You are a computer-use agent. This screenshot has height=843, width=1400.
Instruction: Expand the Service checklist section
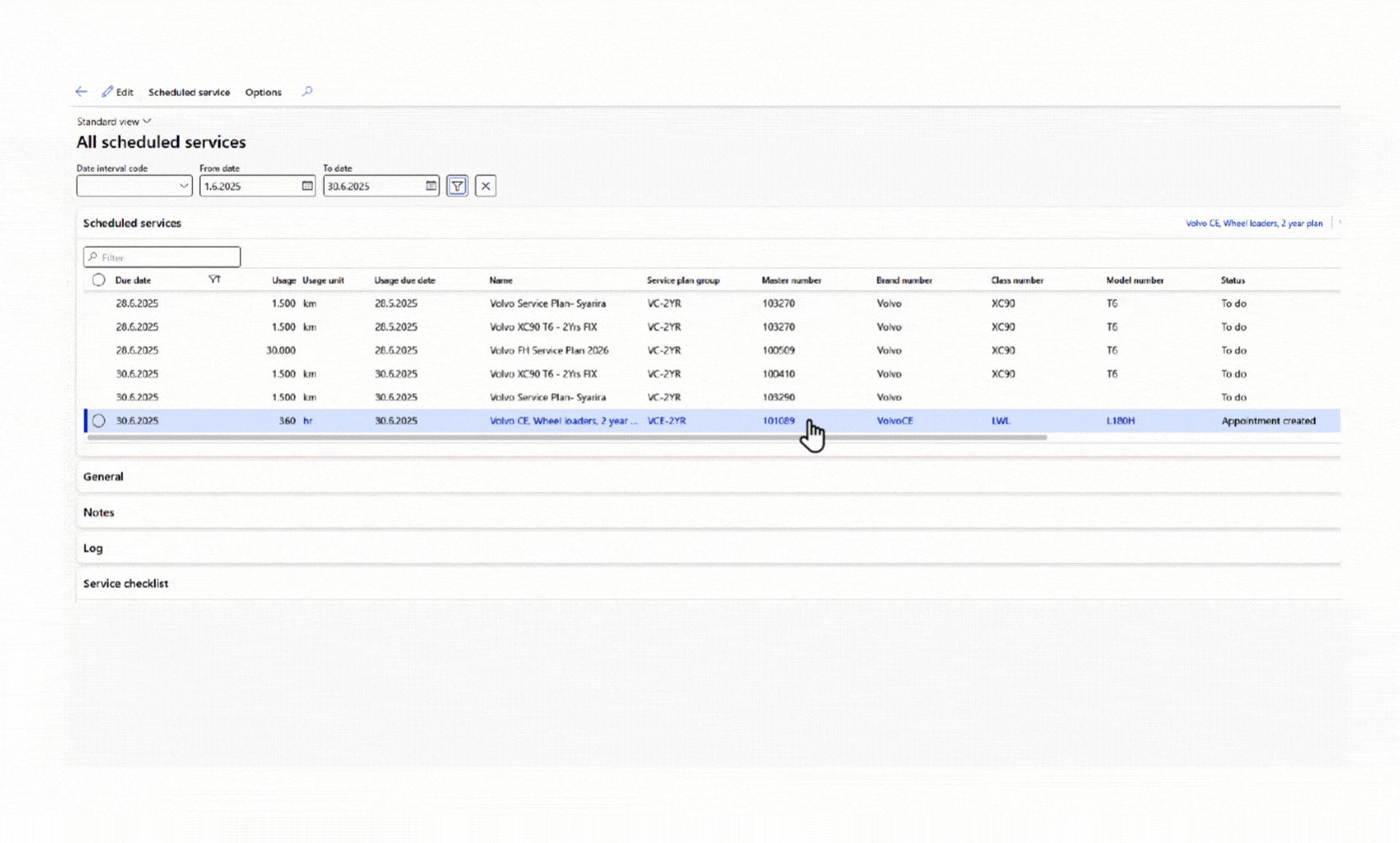[x=126, y=583]
